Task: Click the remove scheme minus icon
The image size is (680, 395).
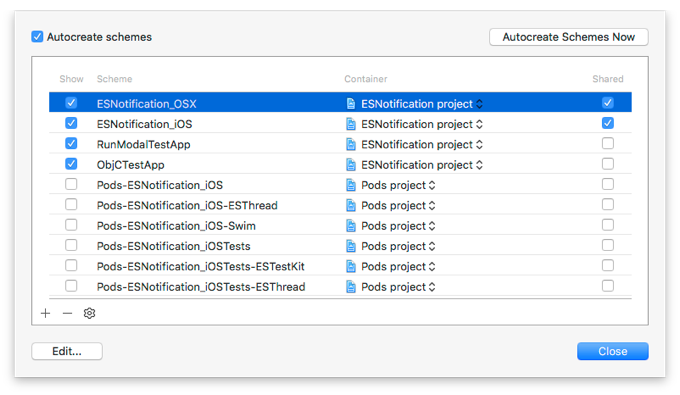Action: (x=67, y=313)
